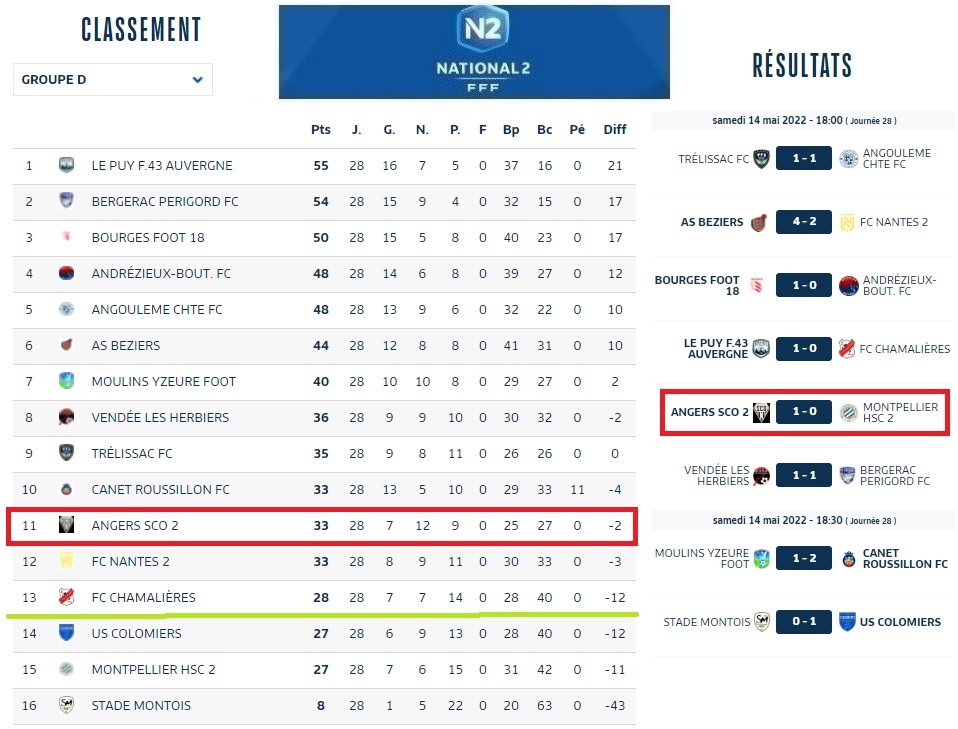Open the GROUPE D dropdown
Image resolution: width=958 pixels, height=729 pixels.
tap(113, 80)
